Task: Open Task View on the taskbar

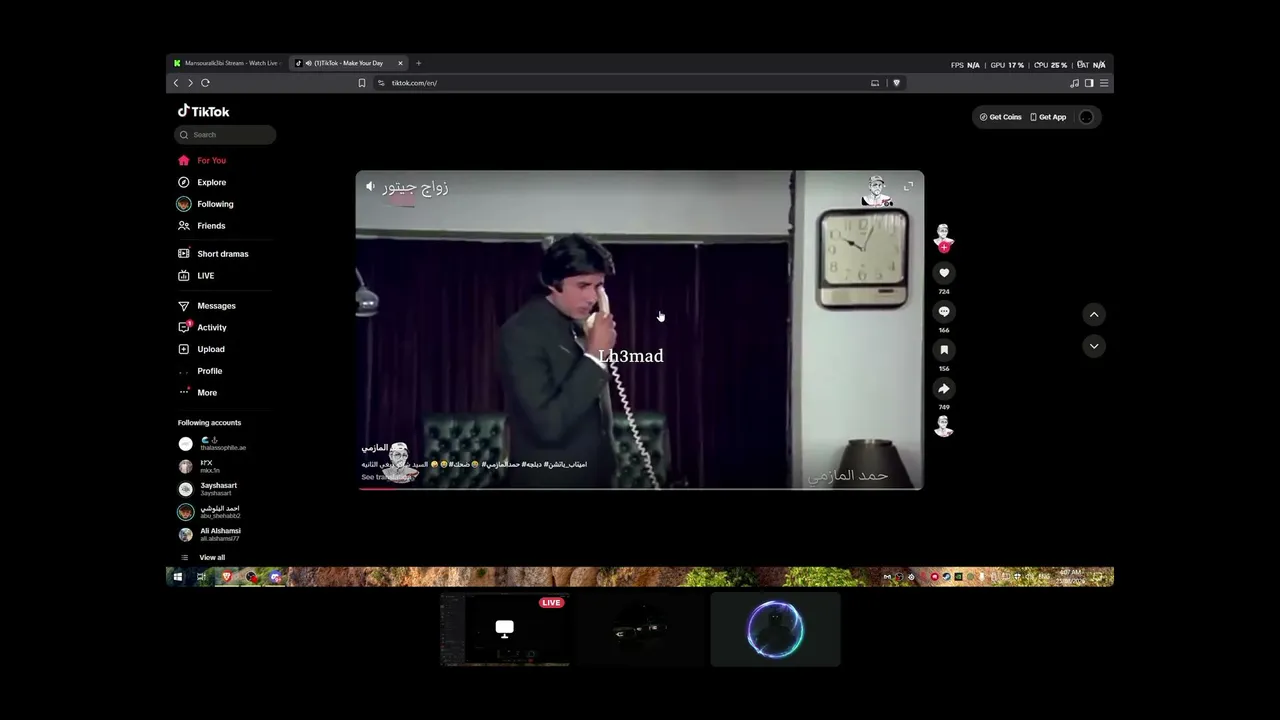Action: [x=201, y=577]
